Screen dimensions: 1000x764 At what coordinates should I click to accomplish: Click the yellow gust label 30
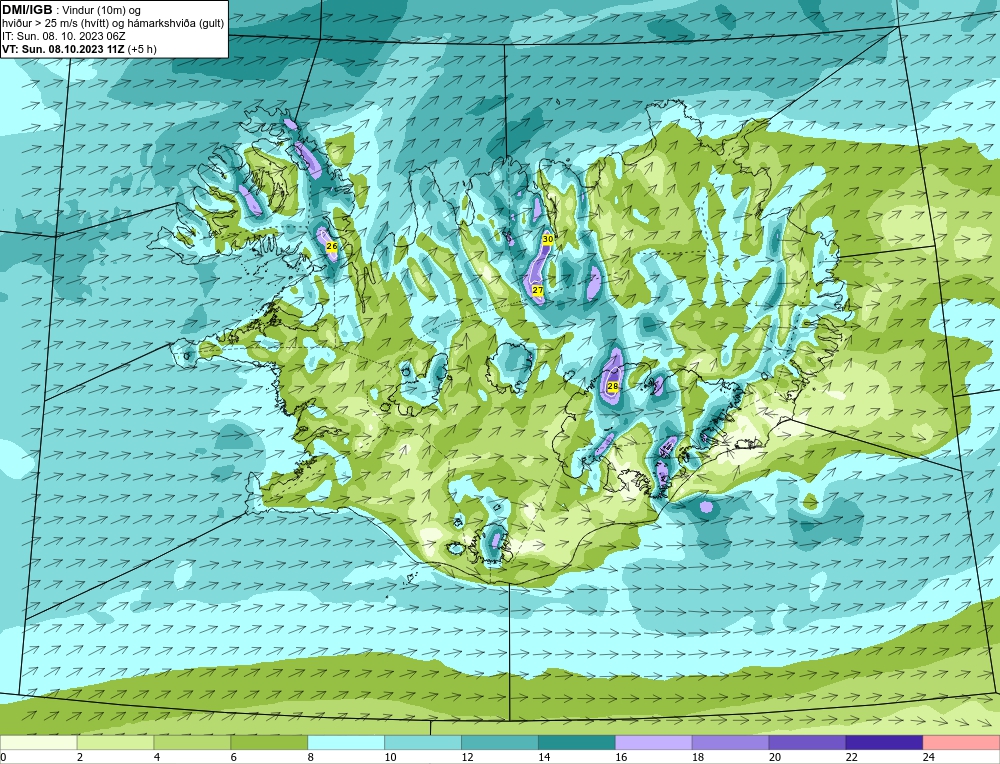pos(548,239)
